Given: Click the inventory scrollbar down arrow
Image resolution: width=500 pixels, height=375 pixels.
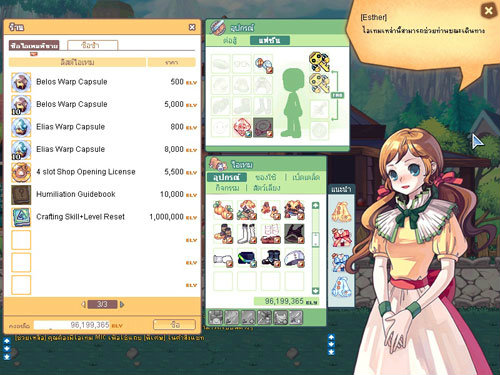Looking at the screenshot, I should point(315,291).
